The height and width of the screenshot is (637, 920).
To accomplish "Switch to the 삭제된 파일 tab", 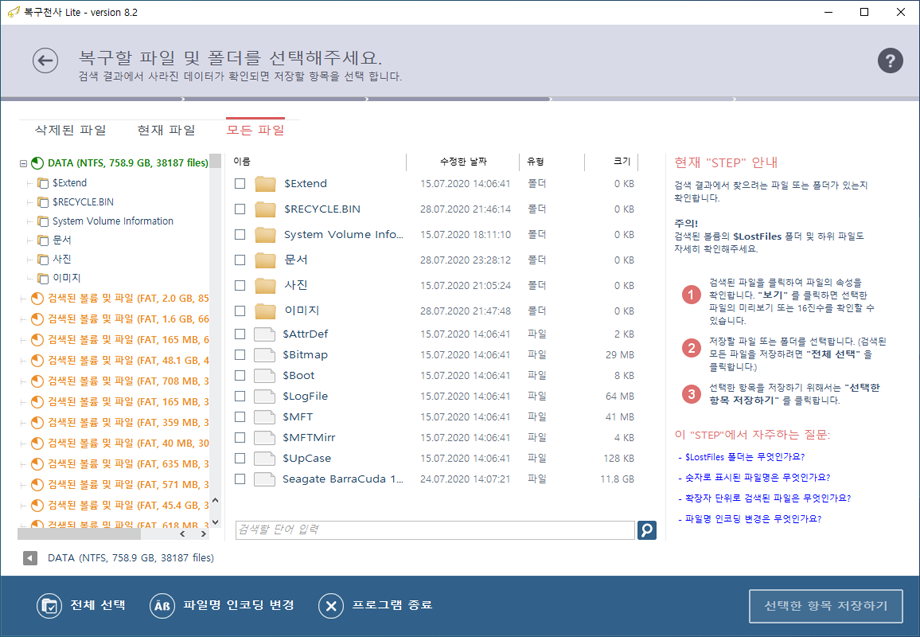I will point(70,130).
